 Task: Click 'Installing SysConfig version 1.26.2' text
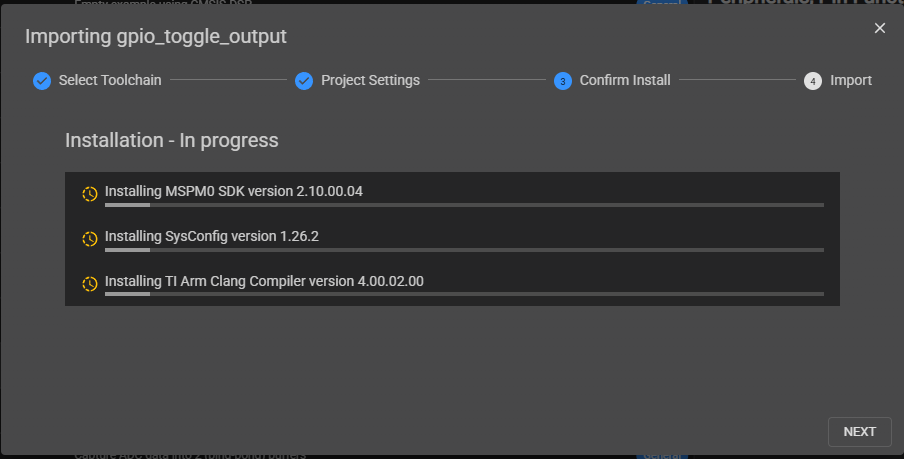(x=212, y=236)
